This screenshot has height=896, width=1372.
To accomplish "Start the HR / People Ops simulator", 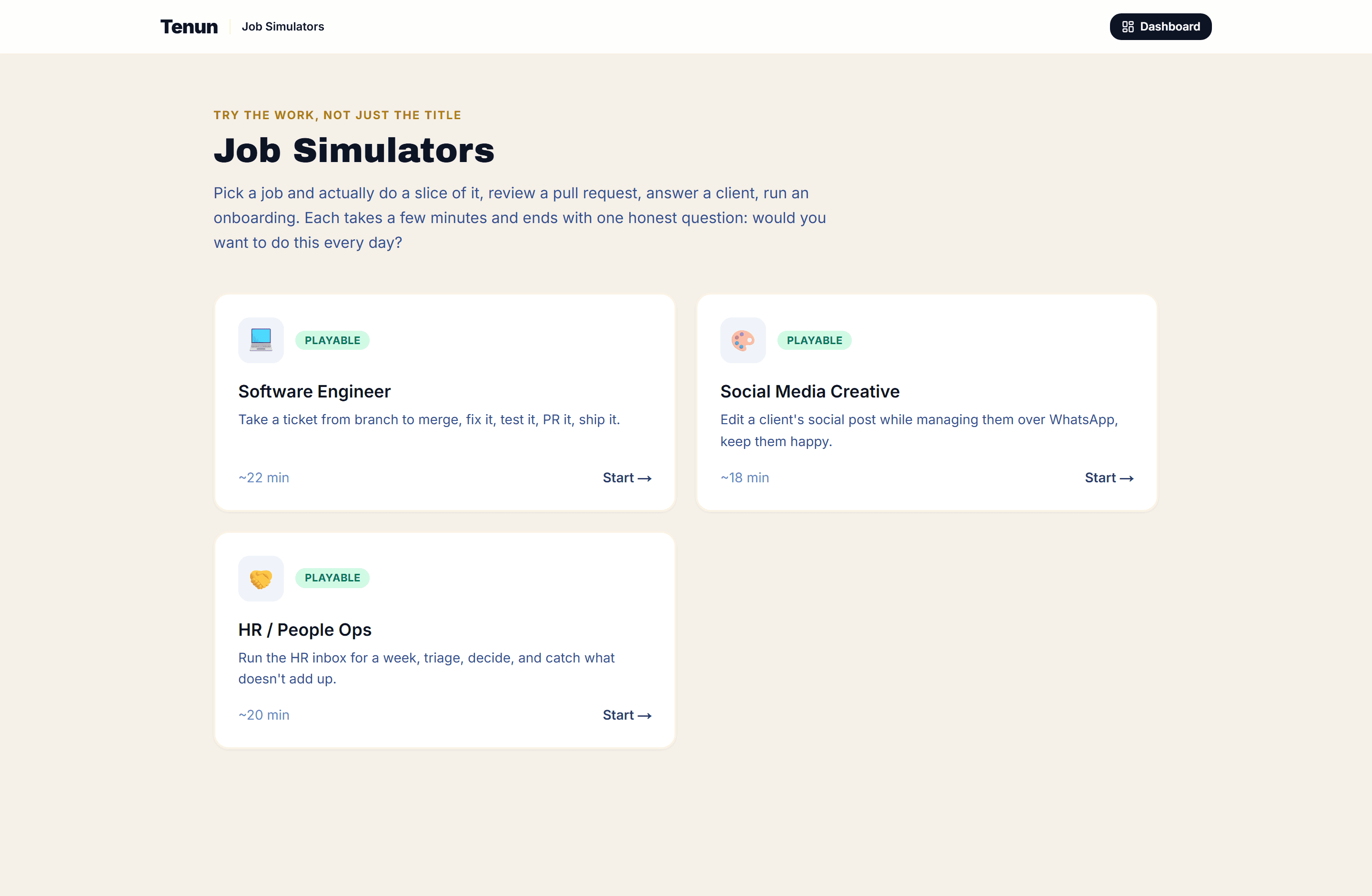I will 627,715.
